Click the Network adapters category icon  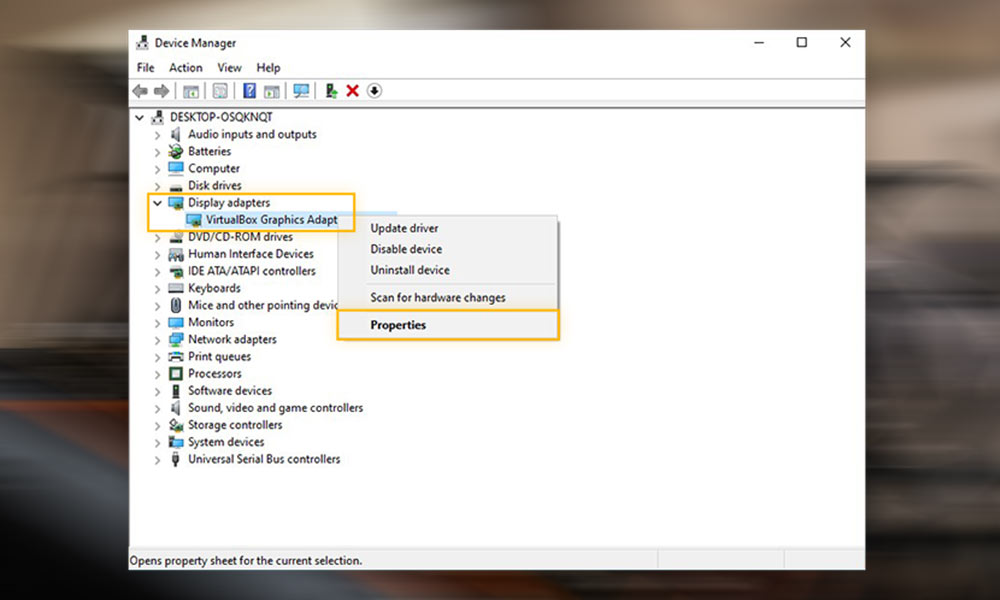175,340
